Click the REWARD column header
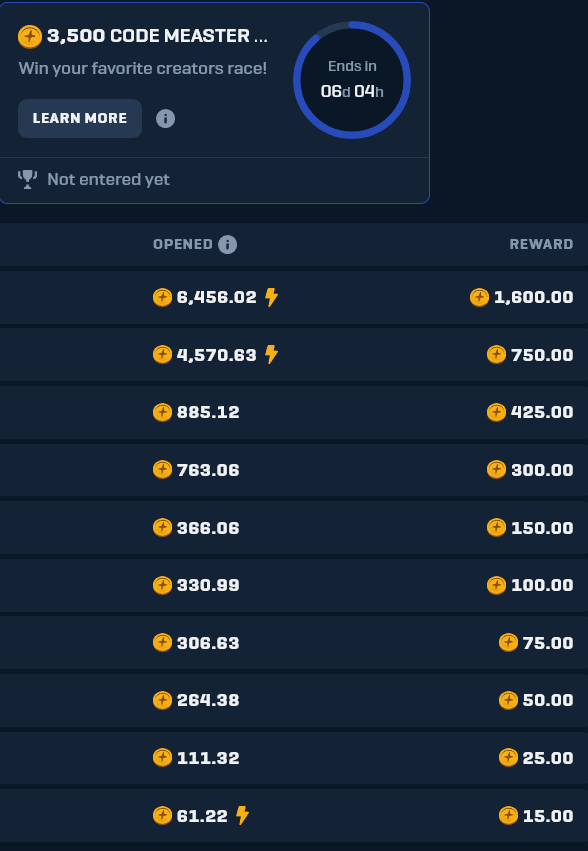588x851 pixels. (x=541, y=244)
